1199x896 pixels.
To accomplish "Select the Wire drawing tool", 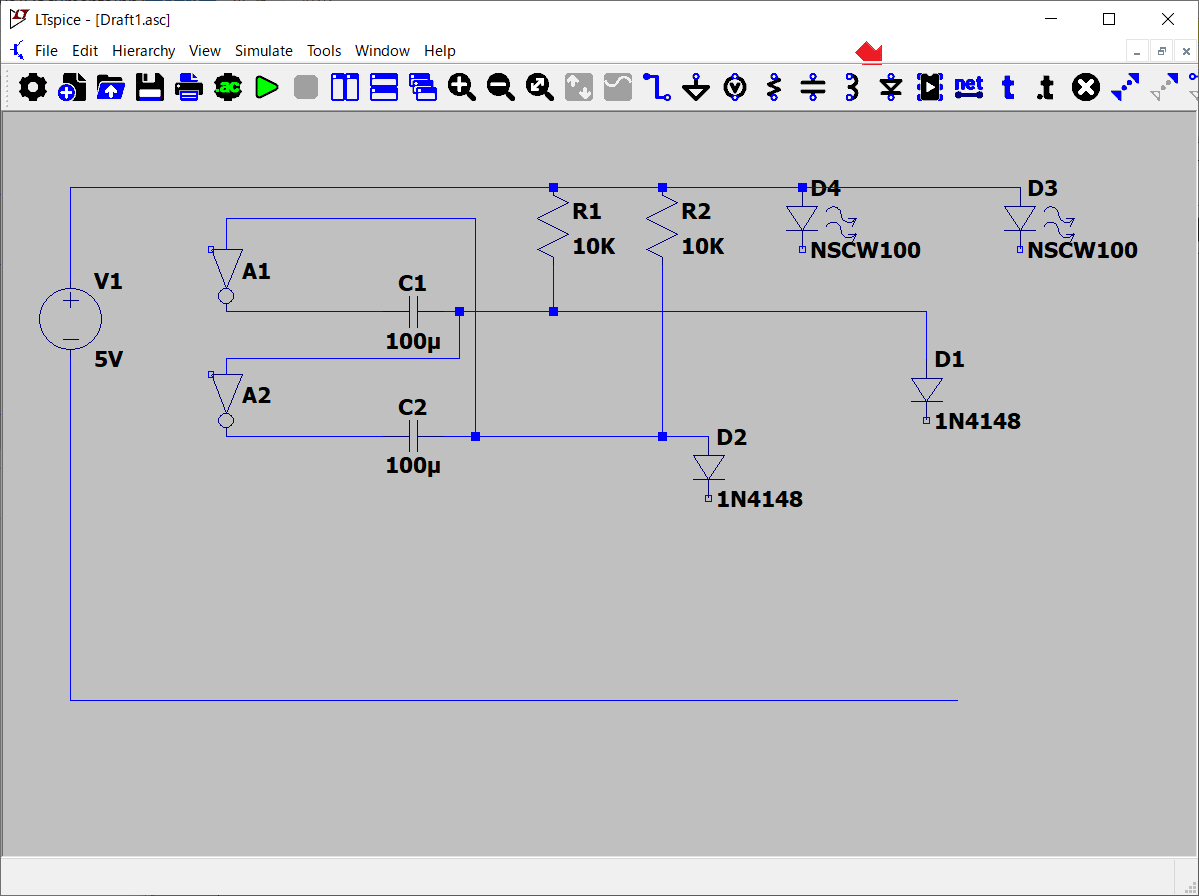I will click(x=657, y=88).
